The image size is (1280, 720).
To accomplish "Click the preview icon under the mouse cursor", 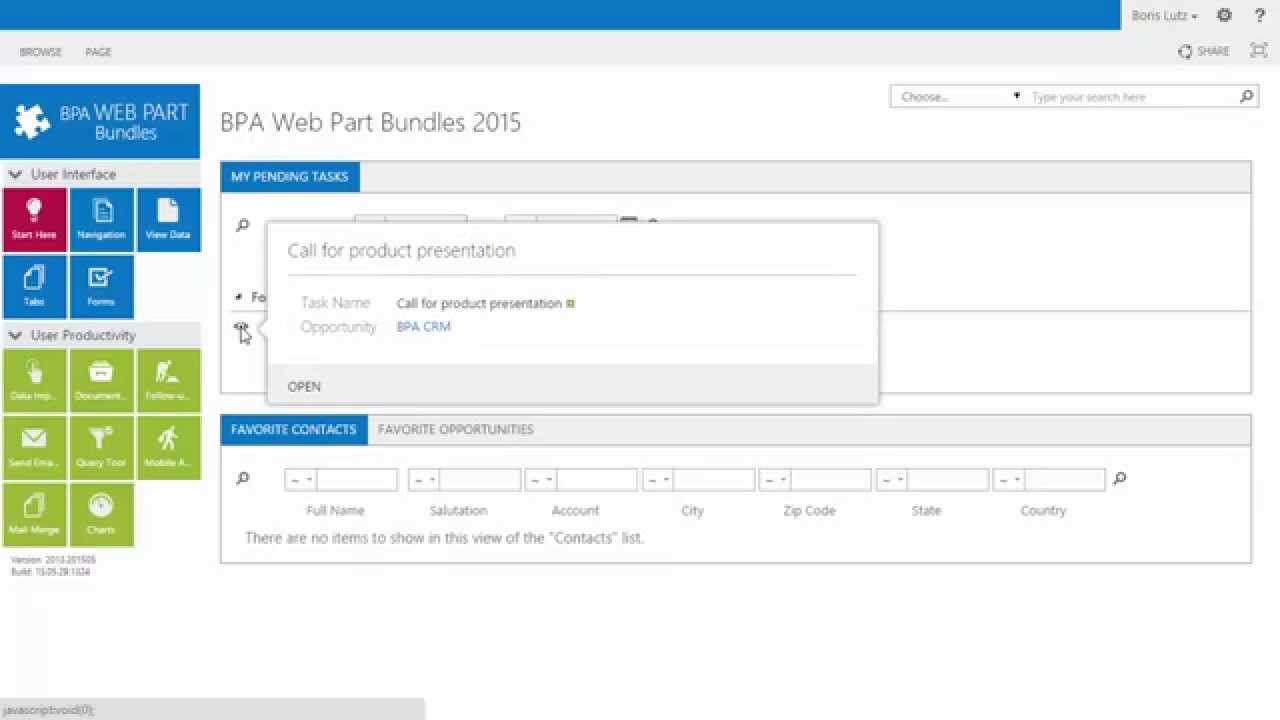I will point(240,327).
